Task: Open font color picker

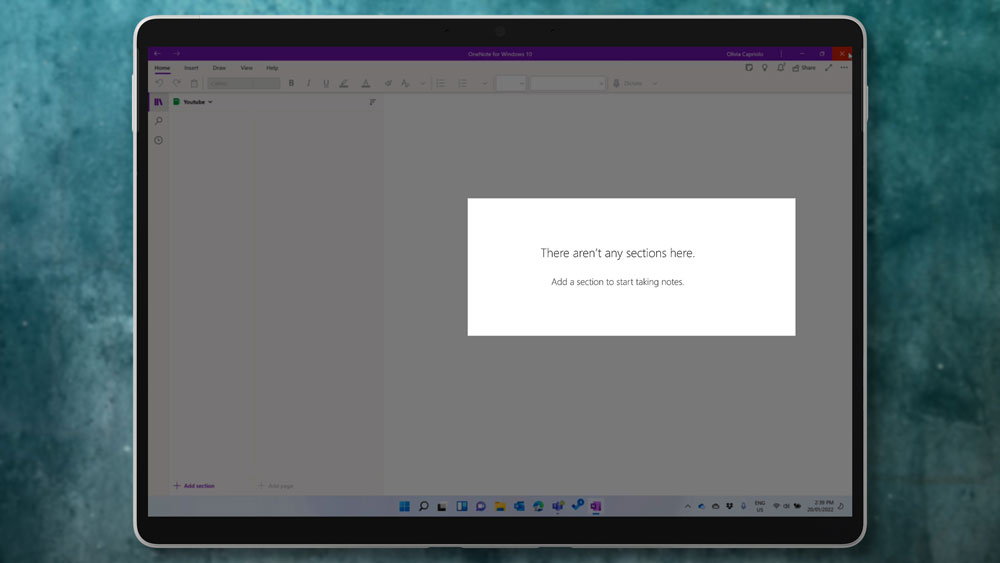Action: point(366,84)
